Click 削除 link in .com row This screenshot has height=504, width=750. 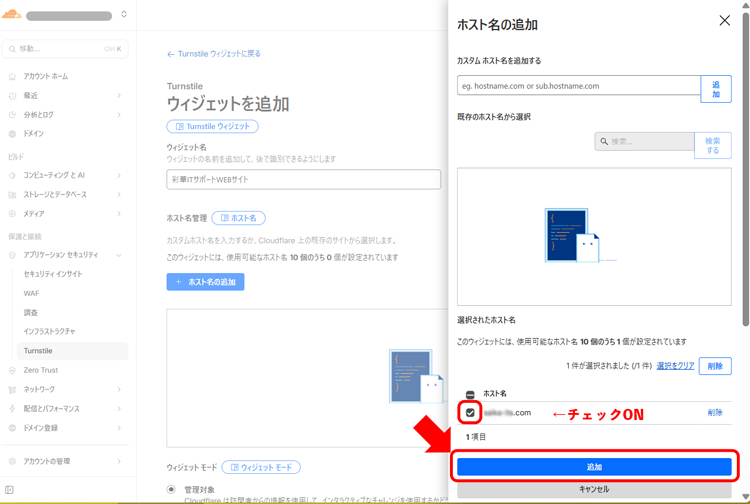click(715, 413)
